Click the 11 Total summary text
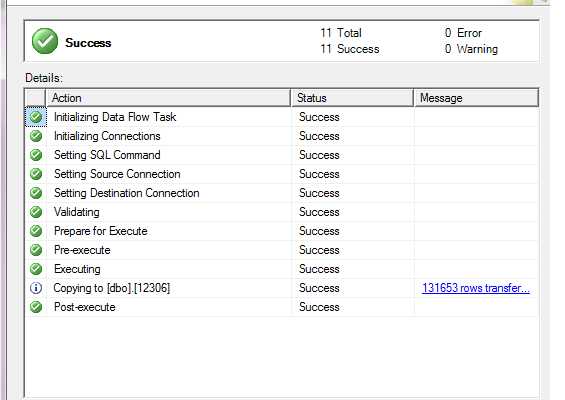Image resolution: width=565 pixels, height=400 pixels. (341, 33)
